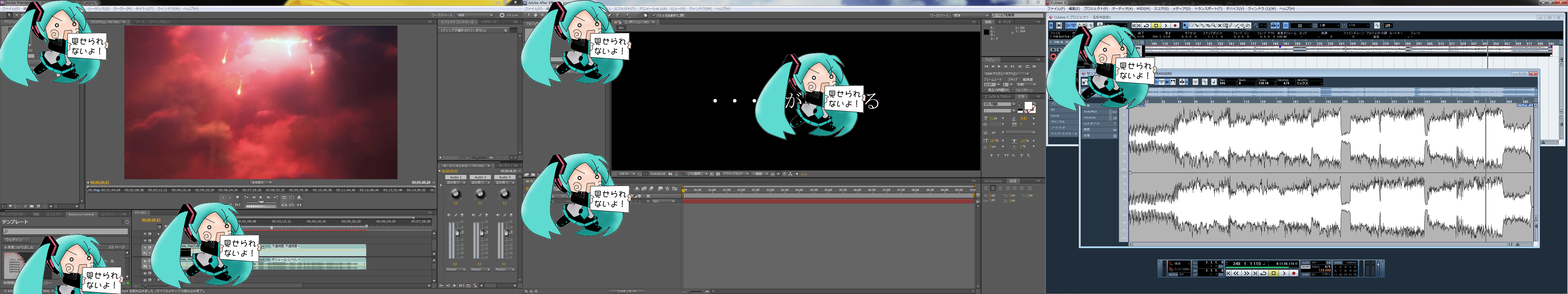Click Play in Cubase transport panel

click(1284, 273)
